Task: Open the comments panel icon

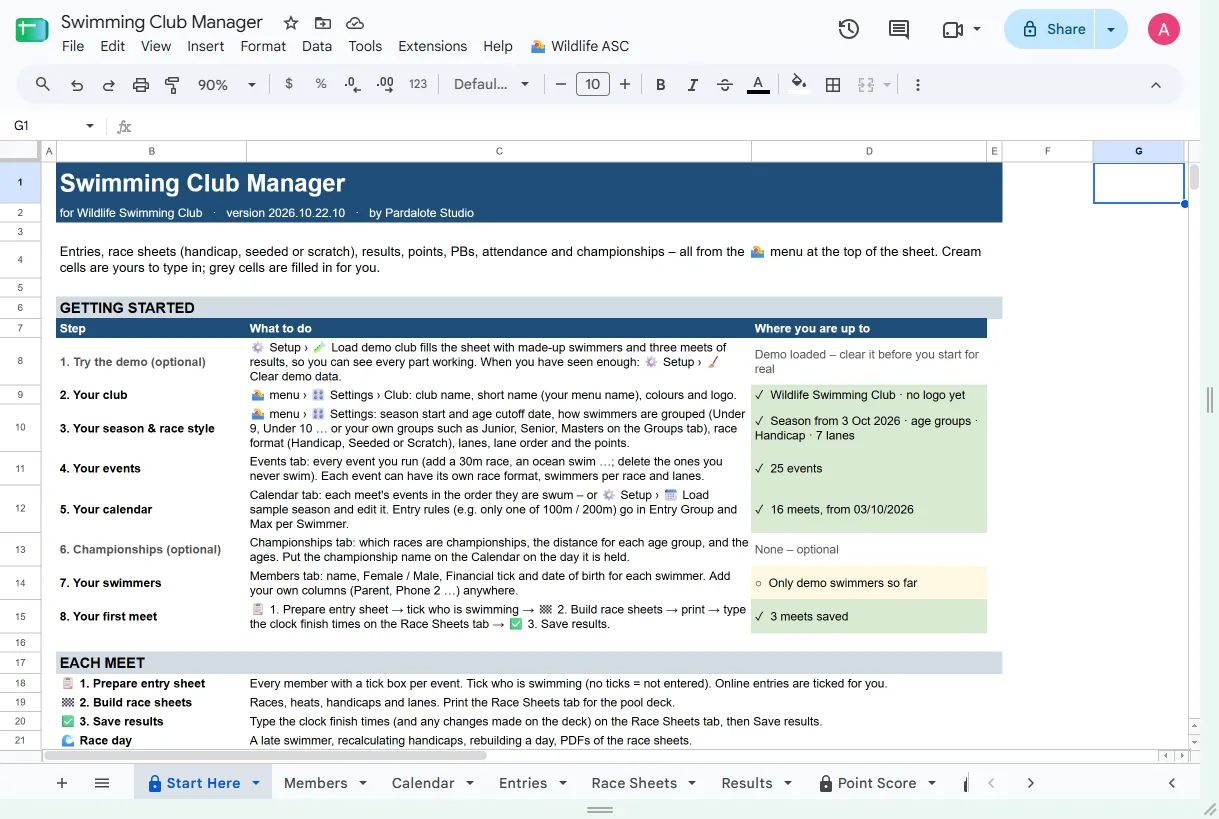Action: (899, 30)
